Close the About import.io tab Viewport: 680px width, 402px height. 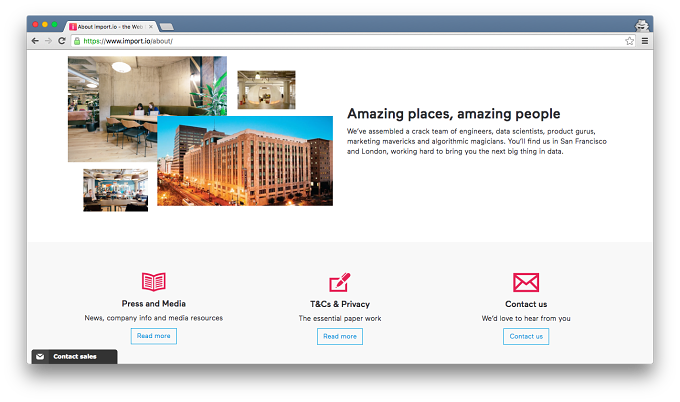(150, 27)
